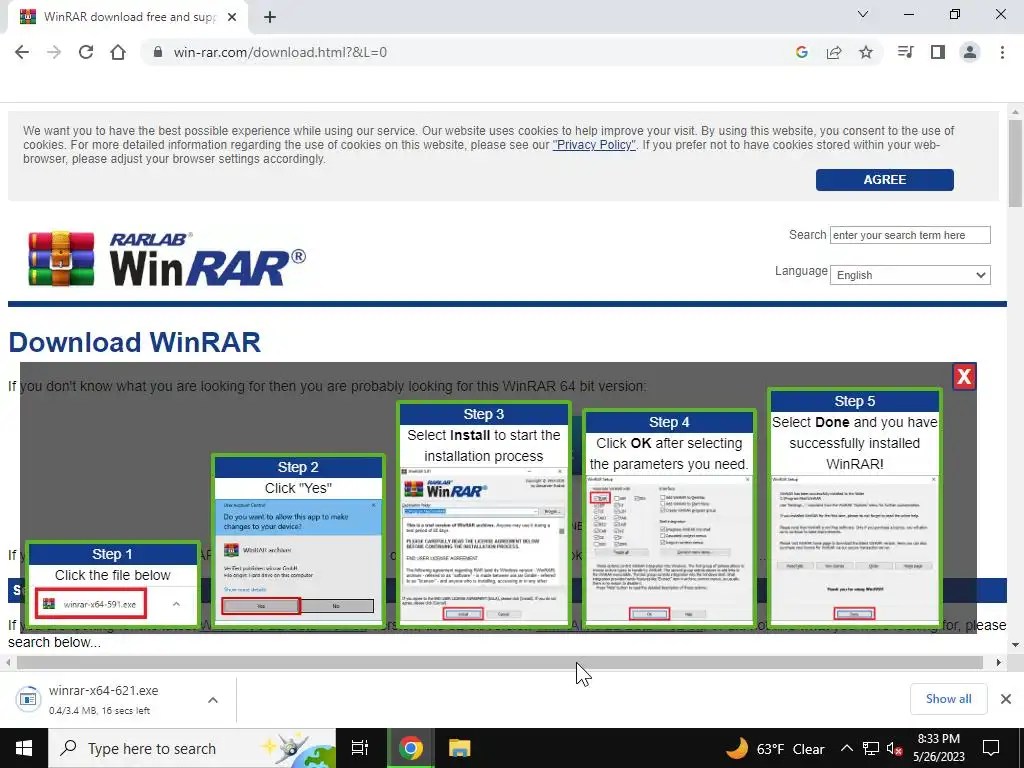The image size is (1024, 768).
Task: Open a new browser tab
Action: (x=270, y=17)
